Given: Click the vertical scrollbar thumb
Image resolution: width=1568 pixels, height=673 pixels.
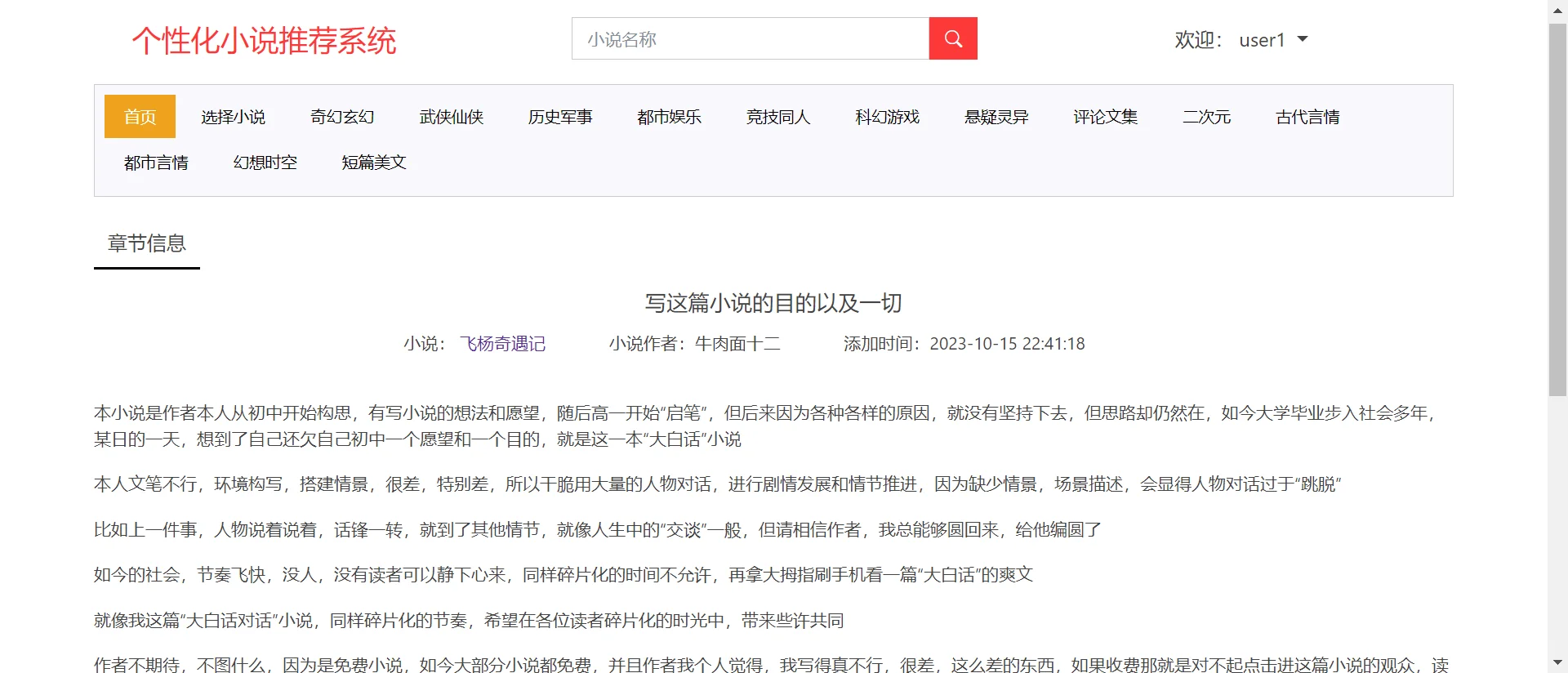Looking at the screenshot, I should pyautogui.click(x=1557, y=210).
